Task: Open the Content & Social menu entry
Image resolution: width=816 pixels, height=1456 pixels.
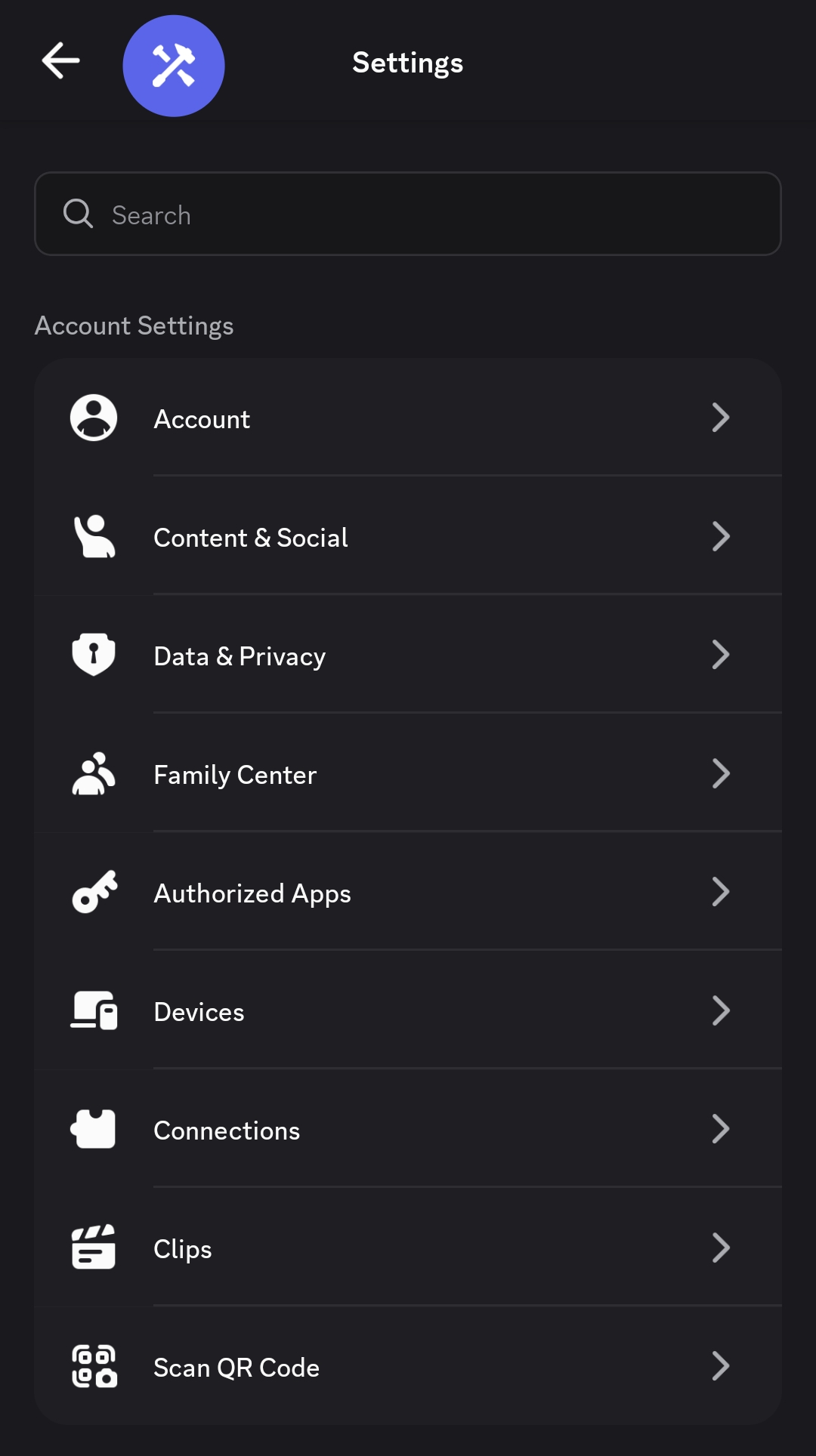Action: (x=408, y=536)
